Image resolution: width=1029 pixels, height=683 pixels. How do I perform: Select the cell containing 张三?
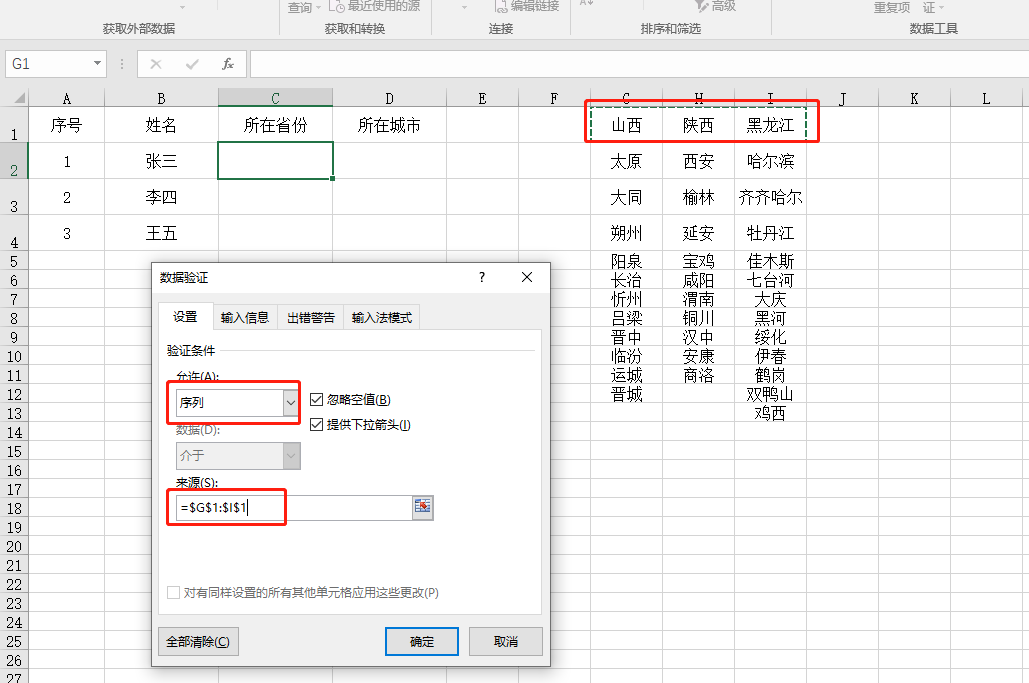161,161
